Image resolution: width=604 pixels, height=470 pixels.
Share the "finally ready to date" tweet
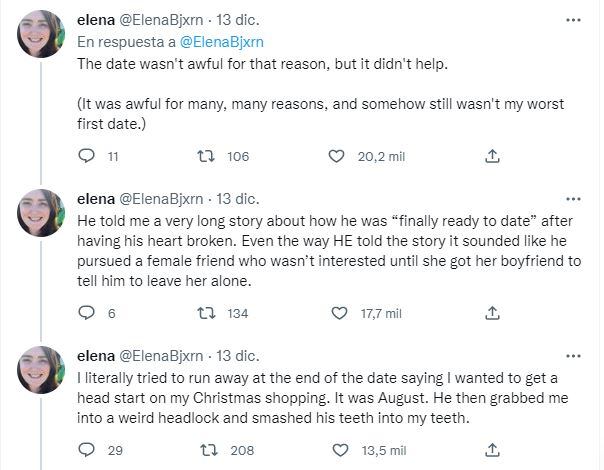pos(491,313)
